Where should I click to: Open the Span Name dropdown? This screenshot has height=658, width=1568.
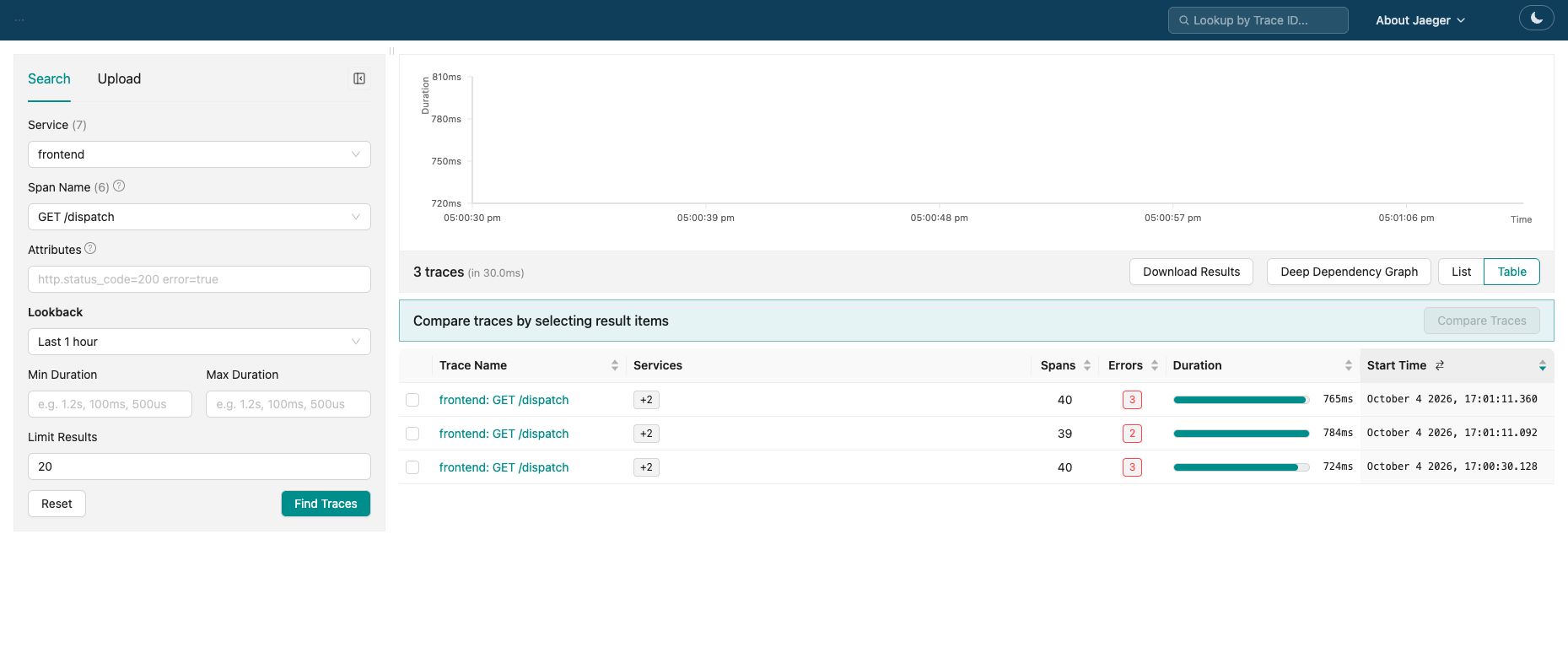tap(199, 217)
